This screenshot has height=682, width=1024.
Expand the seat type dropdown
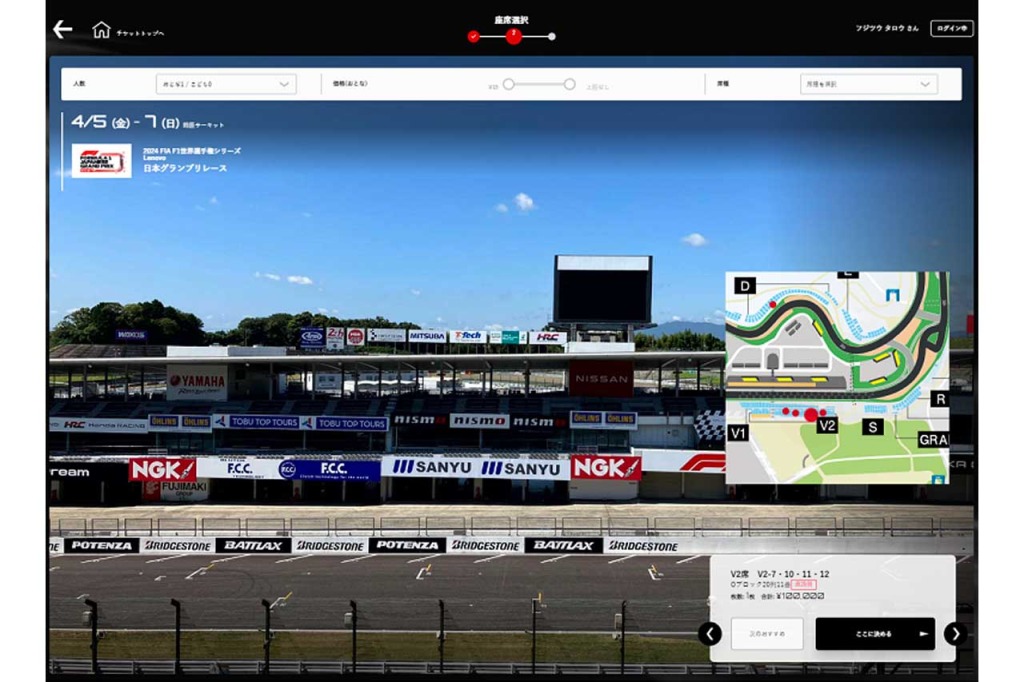(x=868, y=84)
